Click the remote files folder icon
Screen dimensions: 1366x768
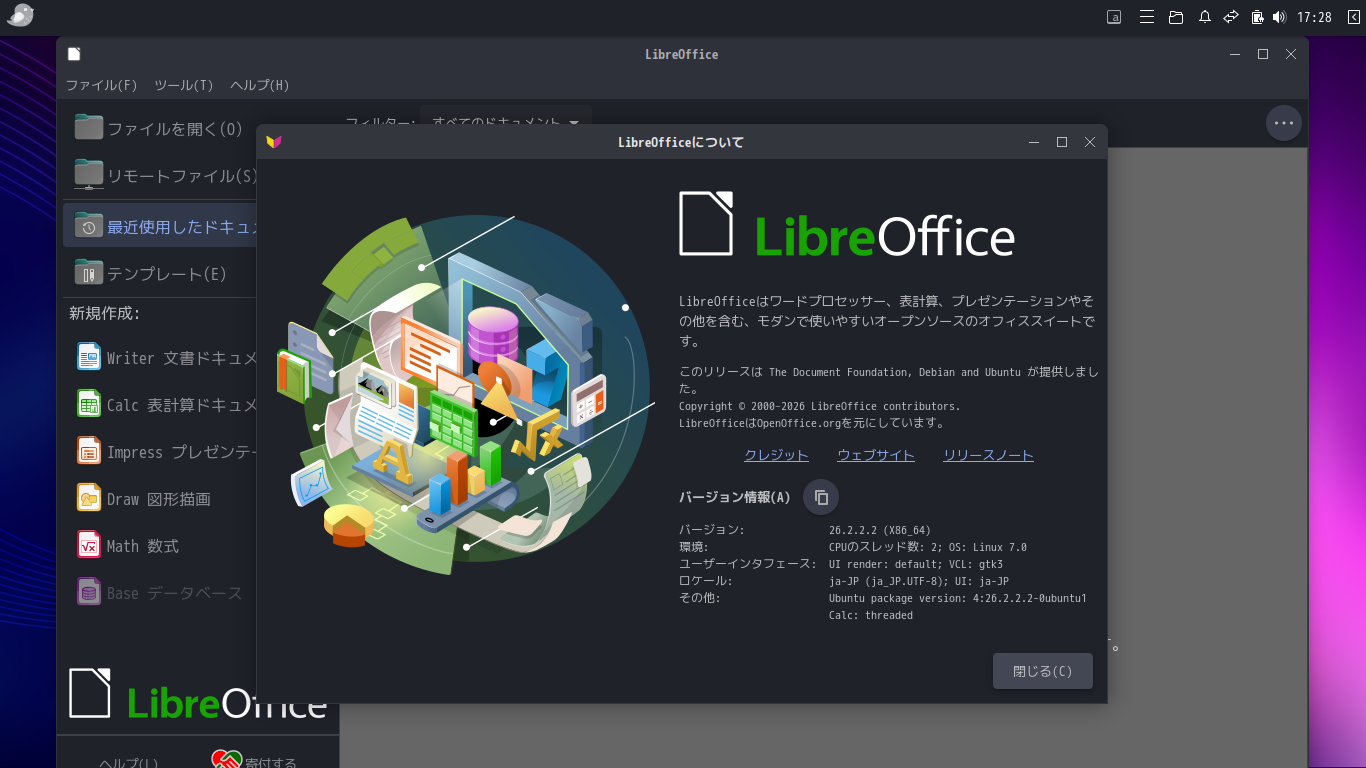click(89, 175)
